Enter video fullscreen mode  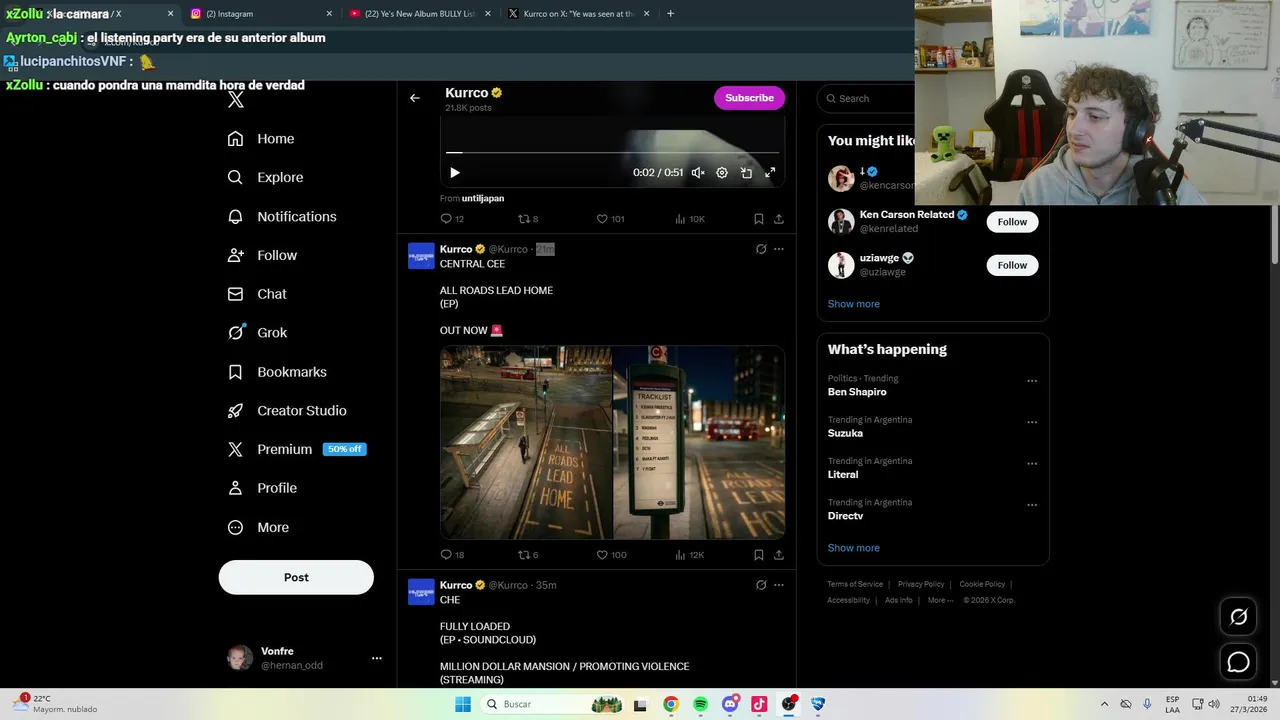[770, 173]
